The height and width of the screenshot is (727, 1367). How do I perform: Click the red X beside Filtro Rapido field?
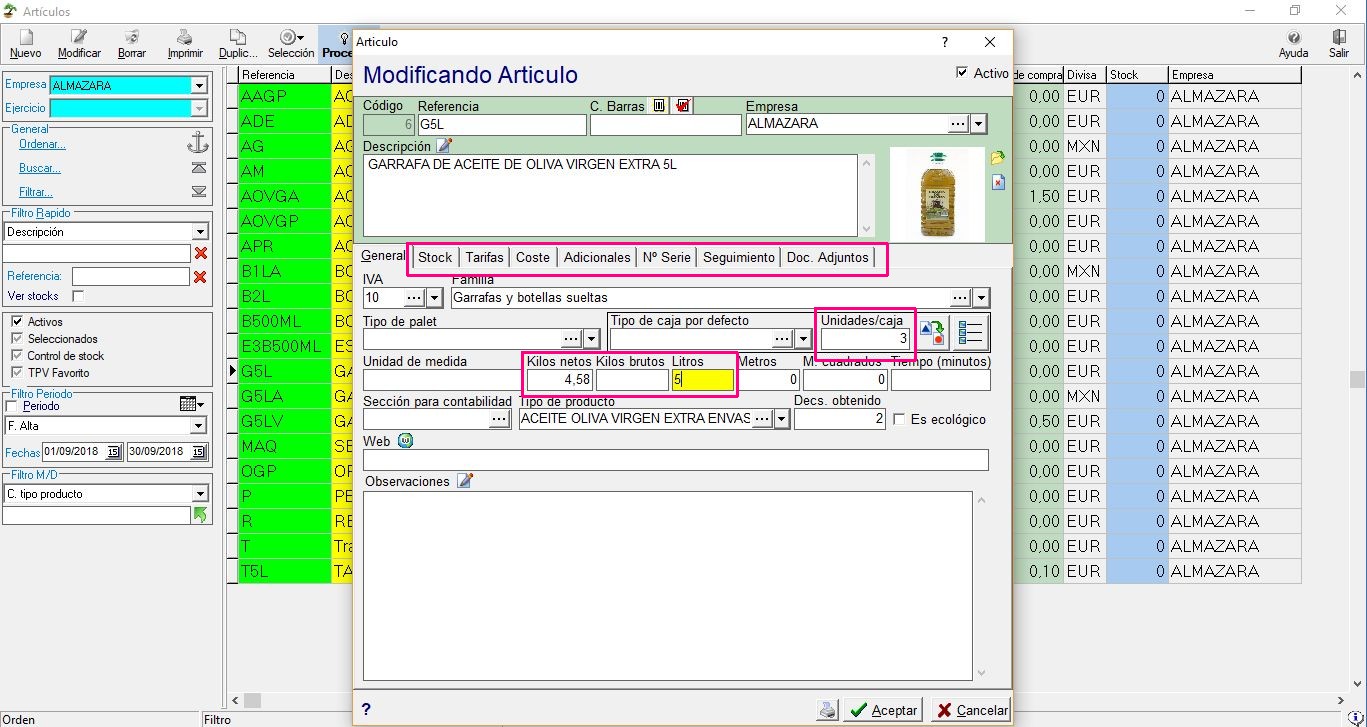pyautogui.click(x=200, y=254)
